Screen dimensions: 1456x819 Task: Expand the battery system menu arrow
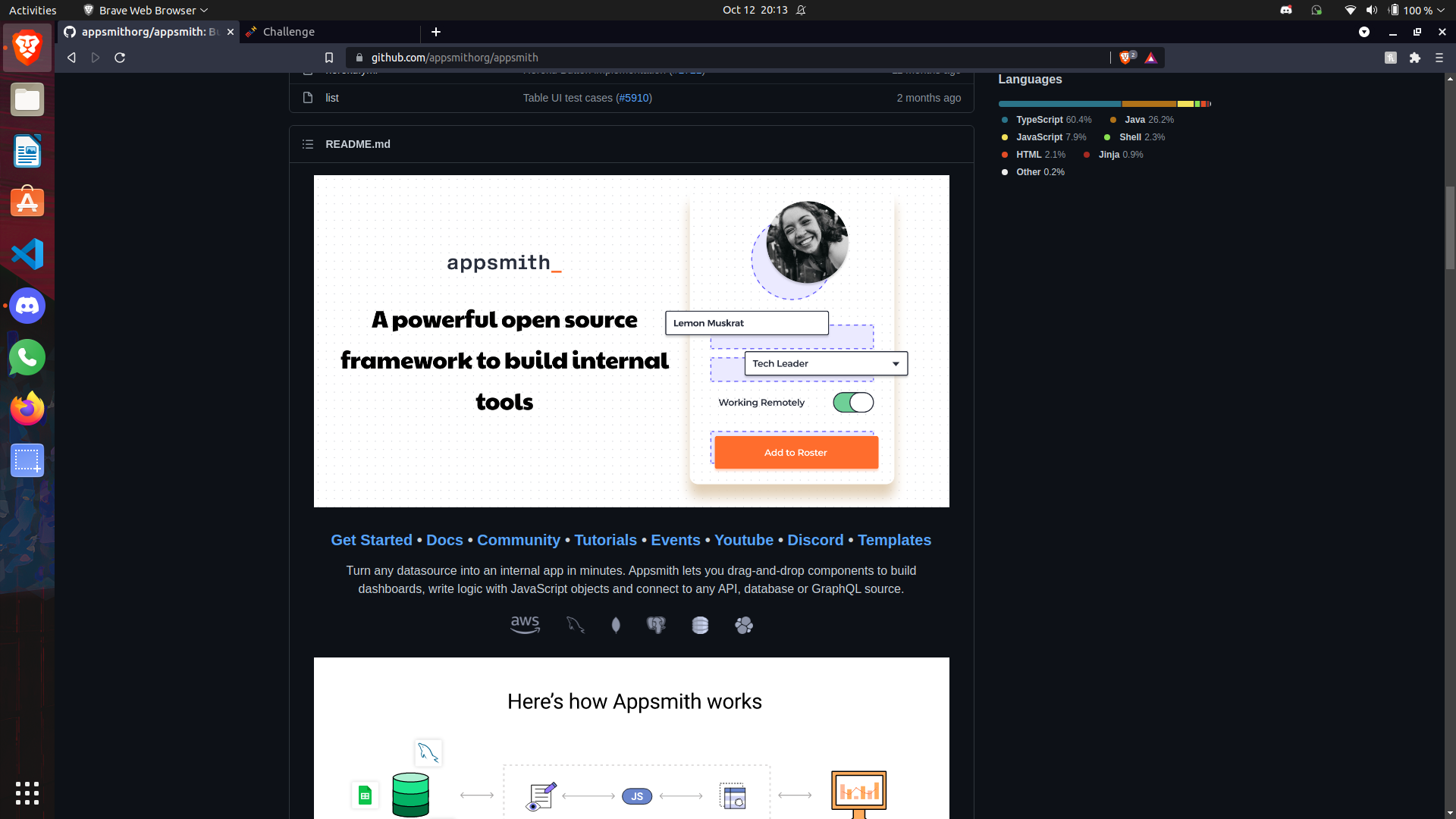pyautogui.click(x=1441, y=11)
